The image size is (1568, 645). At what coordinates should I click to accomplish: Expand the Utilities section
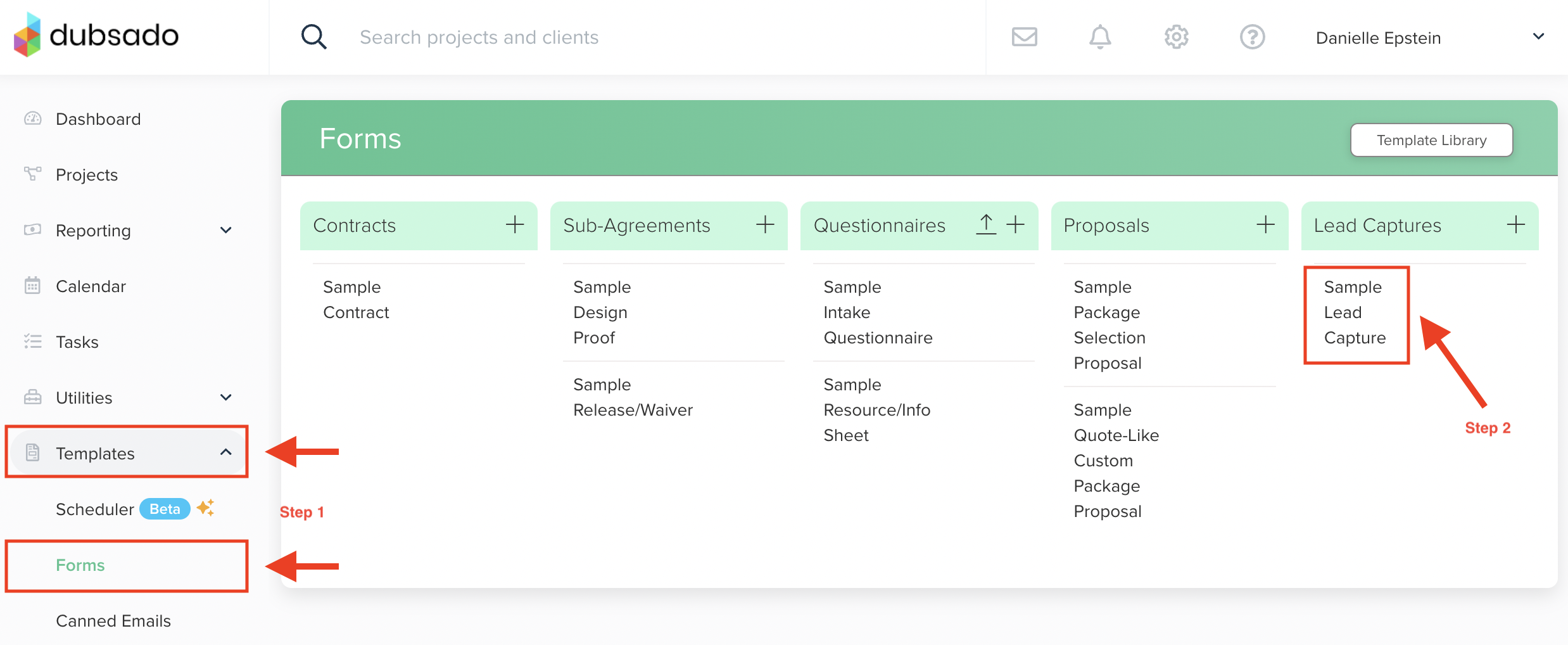pos(225,397)
